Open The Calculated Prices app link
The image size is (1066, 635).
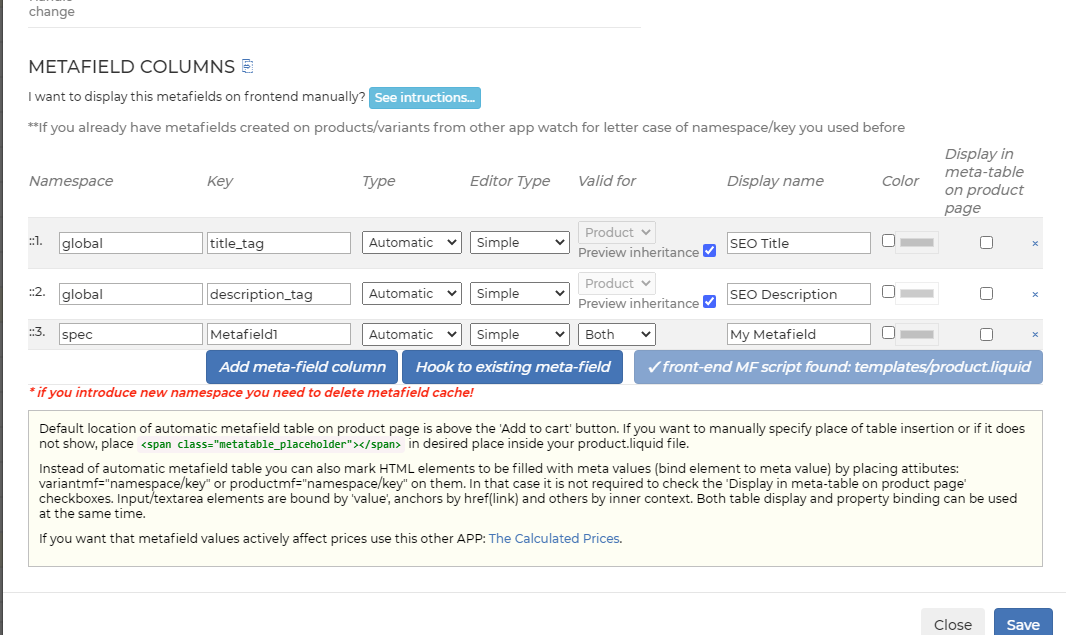[554, 538]
